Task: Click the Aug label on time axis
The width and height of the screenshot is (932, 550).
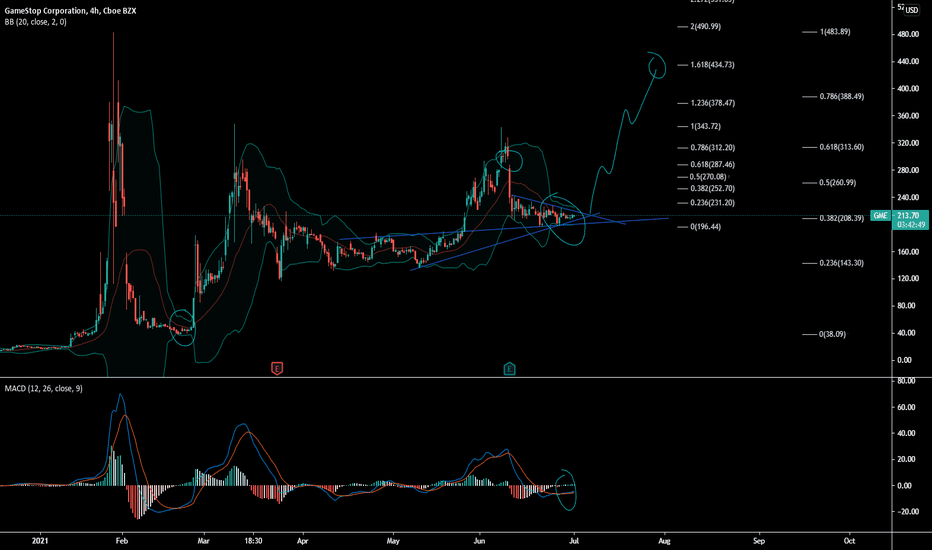Action: click(665, 541)
